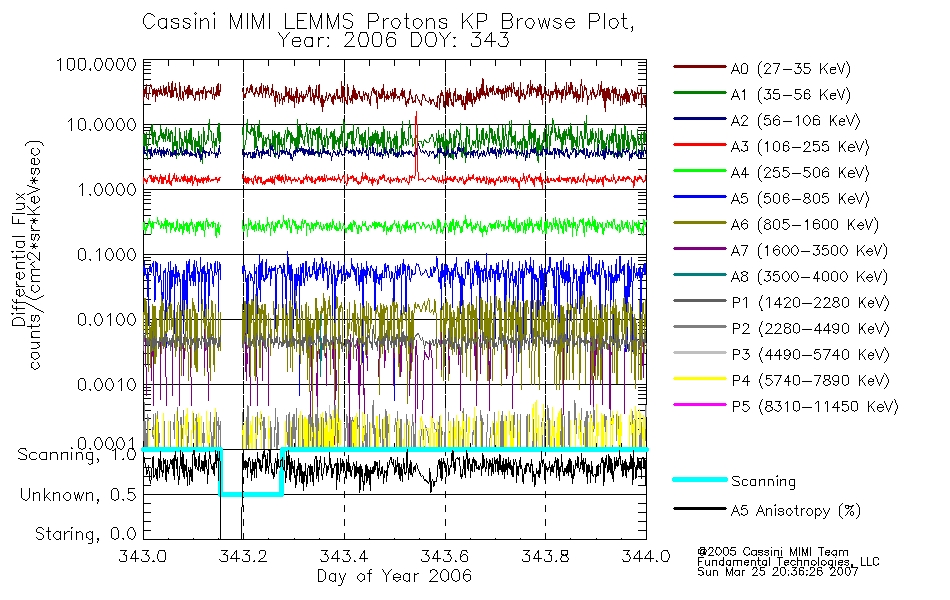Select the A5 Anisotropy (%) legend entry
Screen dimensions: 950x600
[767, 510]
